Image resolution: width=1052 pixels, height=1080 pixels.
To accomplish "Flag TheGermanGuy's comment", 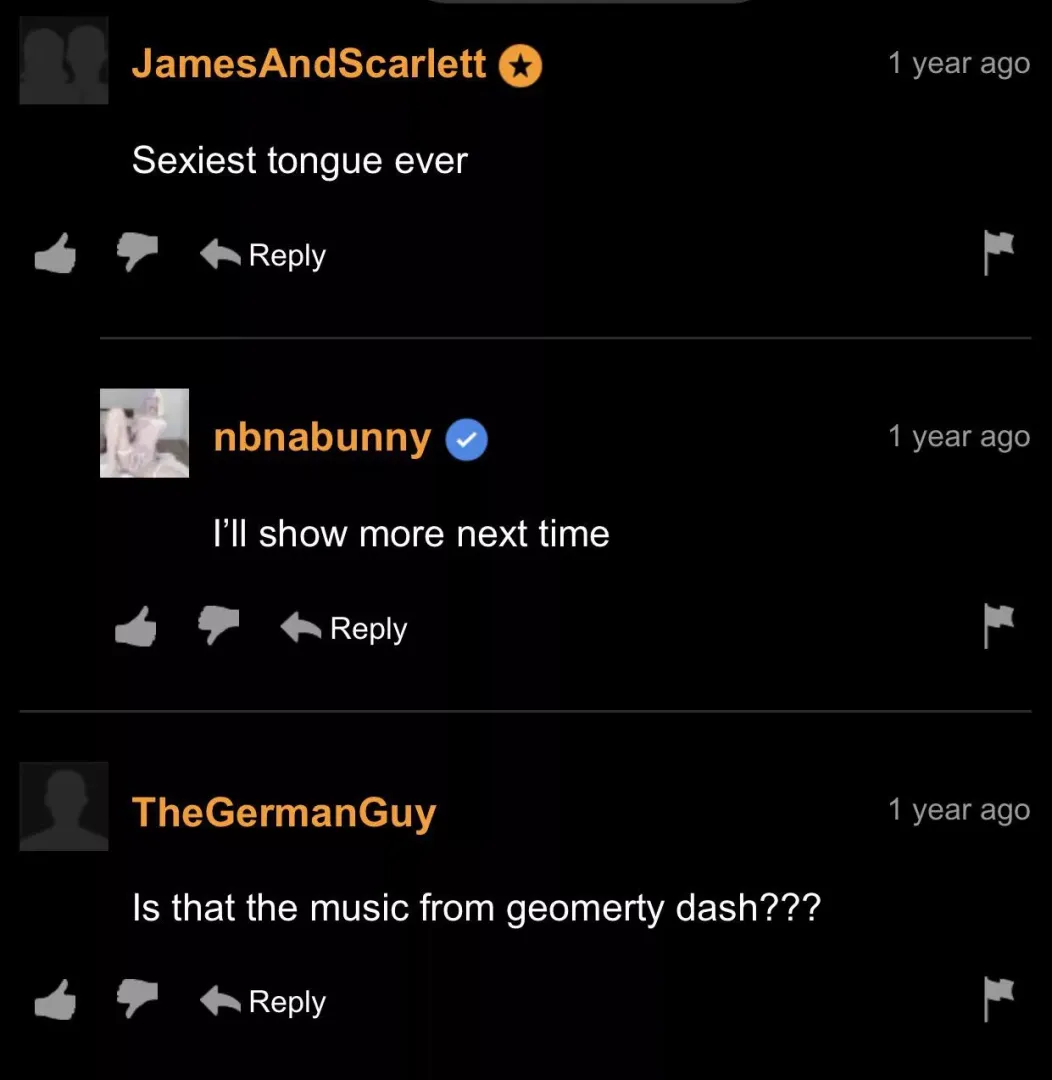I will pyautogui.click(x=998, y=999).
